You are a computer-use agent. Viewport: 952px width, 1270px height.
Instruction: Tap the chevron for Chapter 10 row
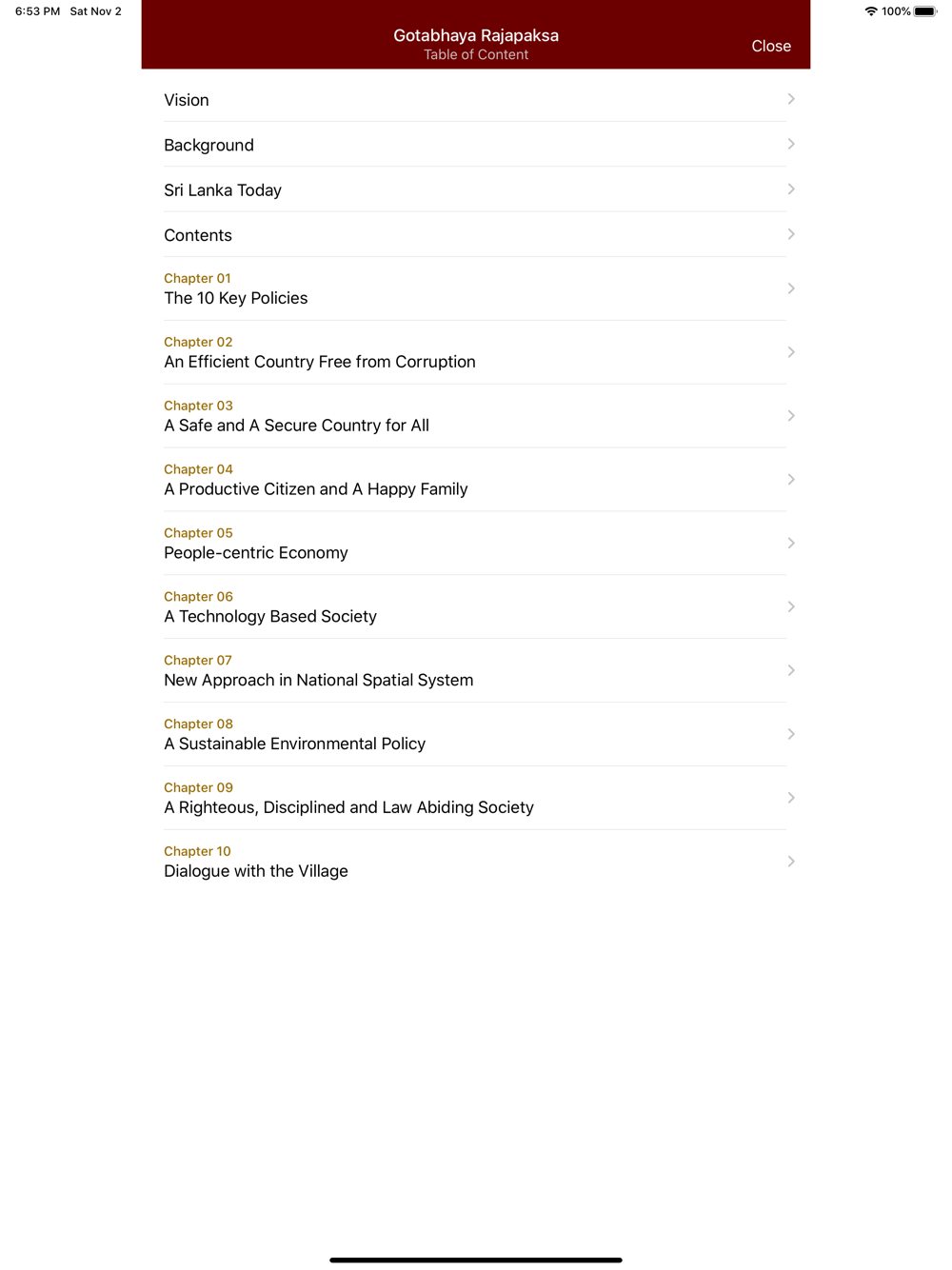point(791,862)
